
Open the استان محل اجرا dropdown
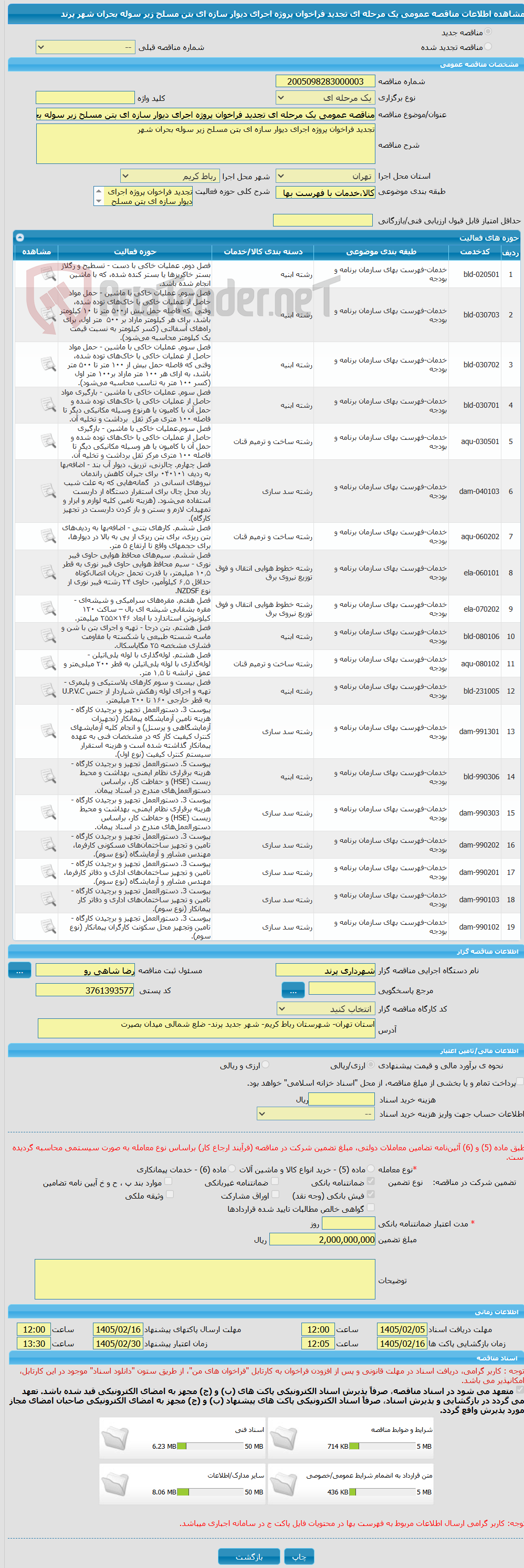(x=325, y=176)
